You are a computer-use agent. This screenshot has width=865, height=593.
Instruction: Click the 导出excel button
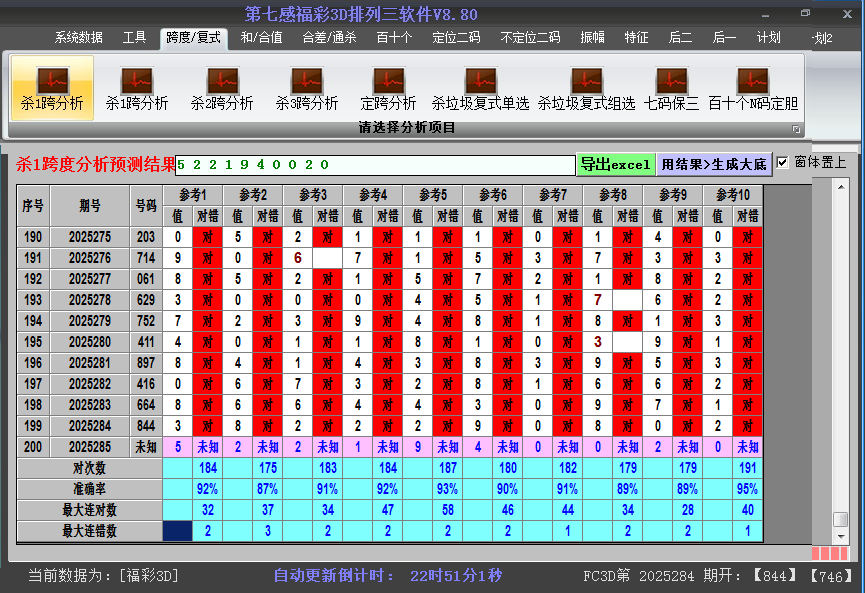click(615, 165)
